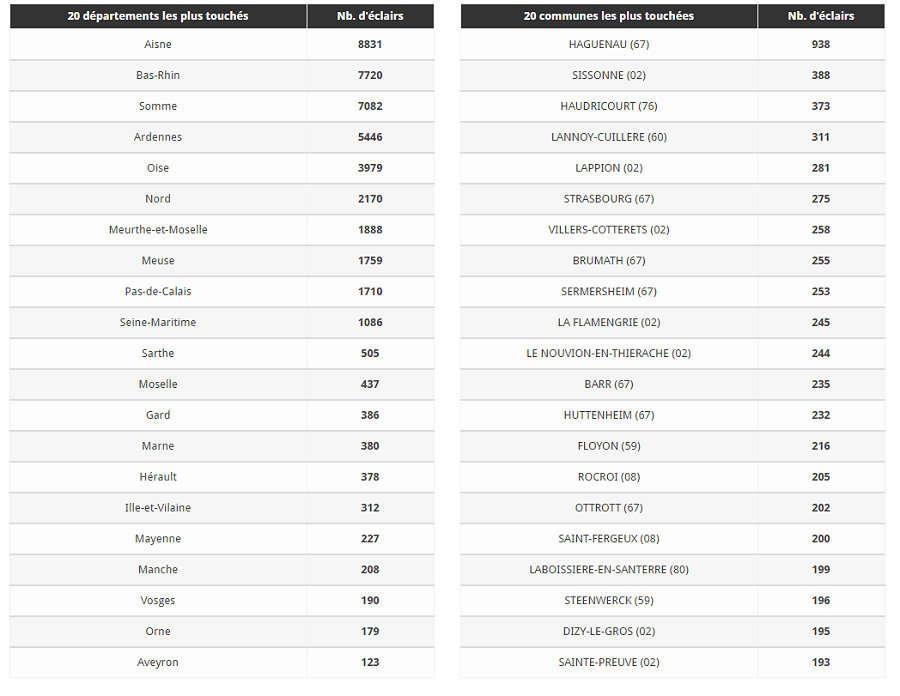Click the VILLERS-COTTERETS (02) entry

pos(608,230)
